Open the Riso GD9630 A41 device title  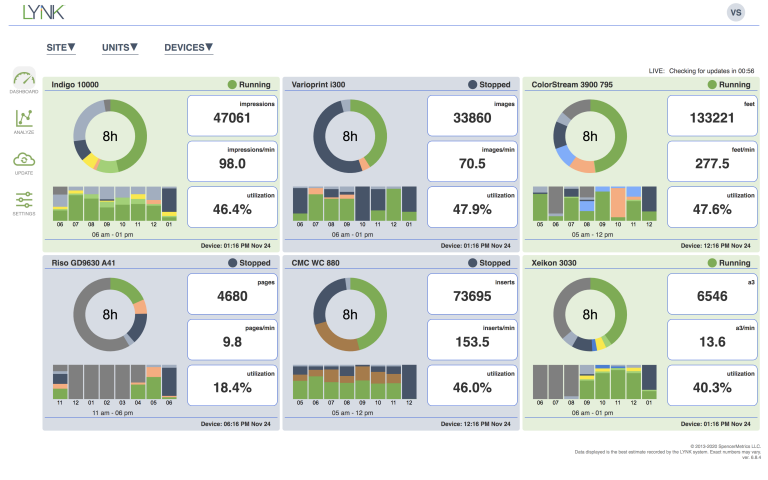click(x=83, y=263)
